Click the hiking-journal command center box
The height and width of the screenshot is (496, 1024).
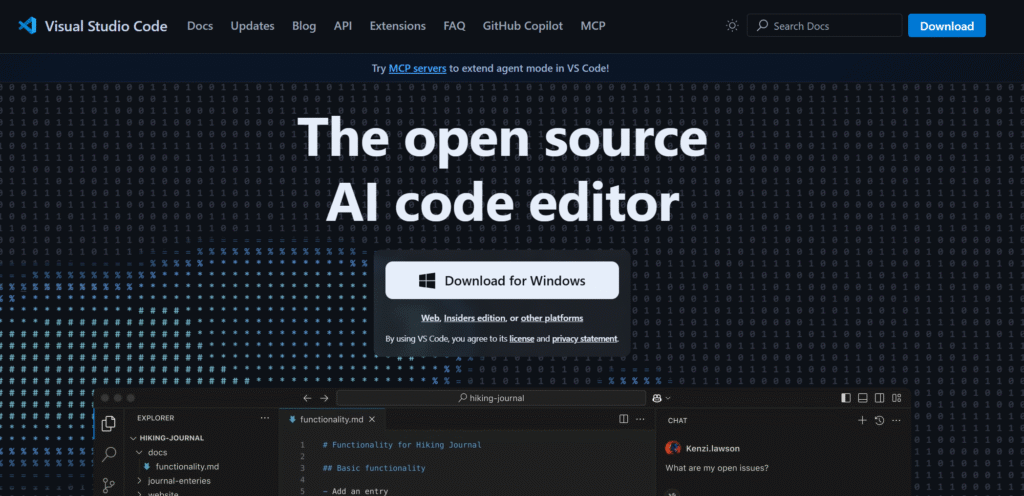pyautogui.click(x=491, y=398)
